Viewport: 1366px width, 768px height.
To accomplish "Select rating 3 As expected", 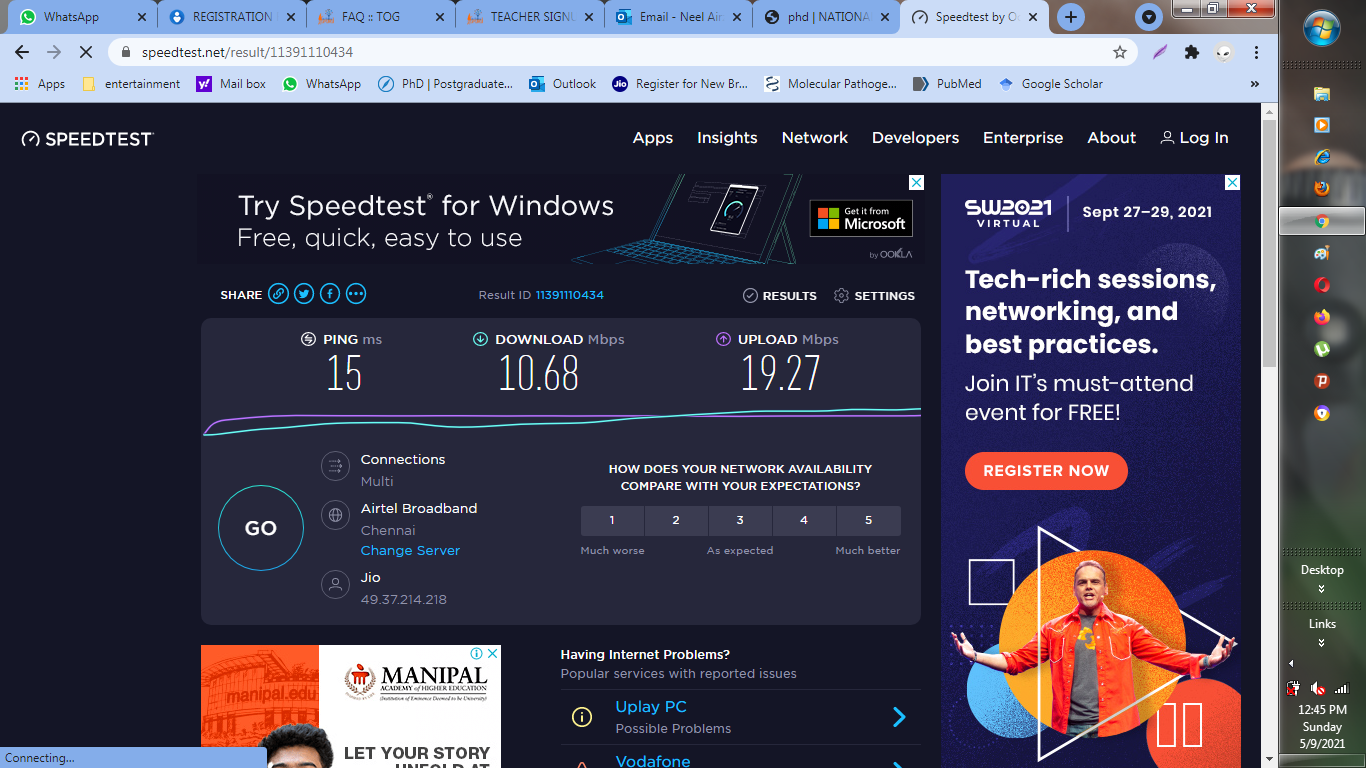I will pyautogui.click(x=740, y=520).
